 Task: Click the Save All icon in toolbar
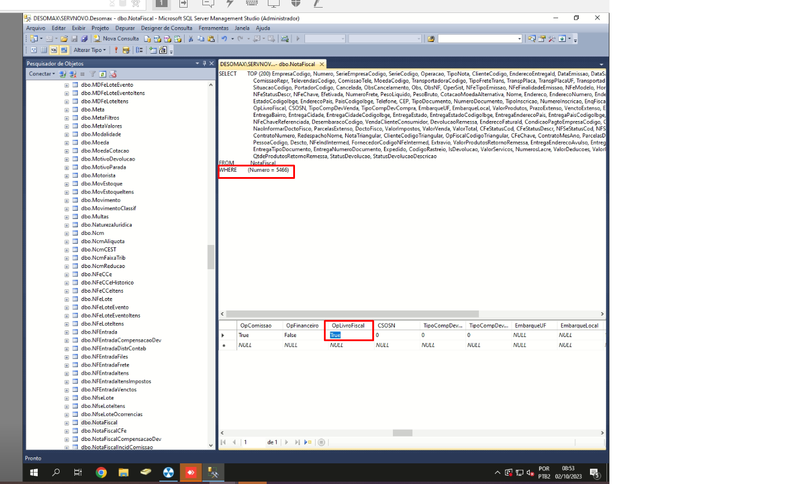click(85, 39)
